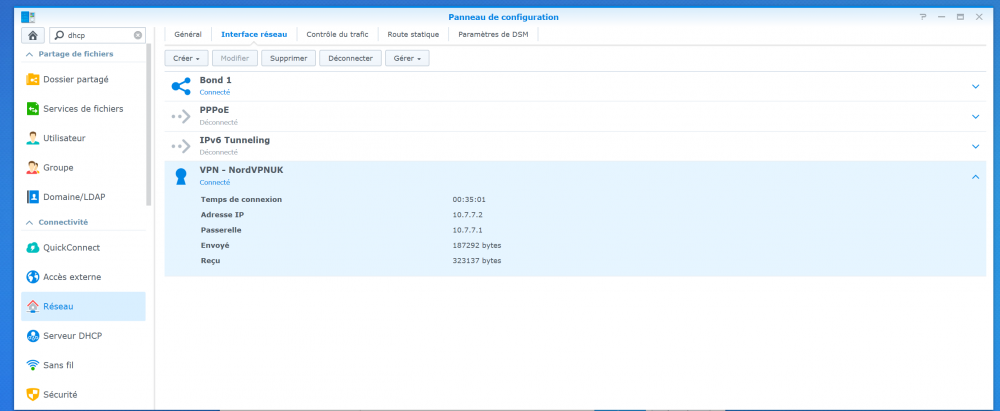Expand the Bond 1 interface details
Screen dimensions: 1000x411
coord(976,86)
